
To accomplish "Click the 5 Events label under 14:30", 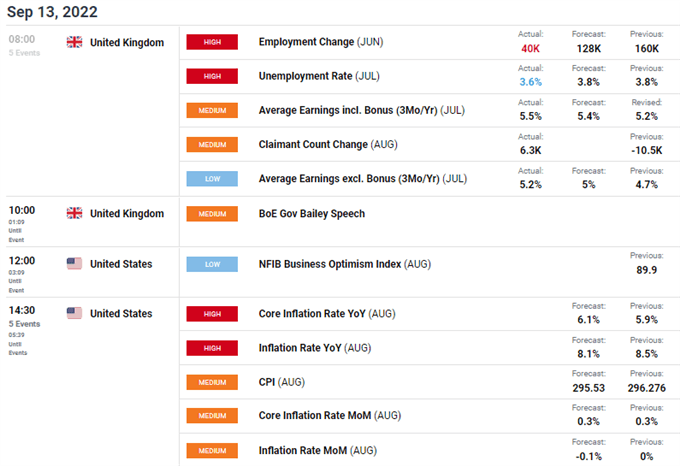I will point(24,324).
